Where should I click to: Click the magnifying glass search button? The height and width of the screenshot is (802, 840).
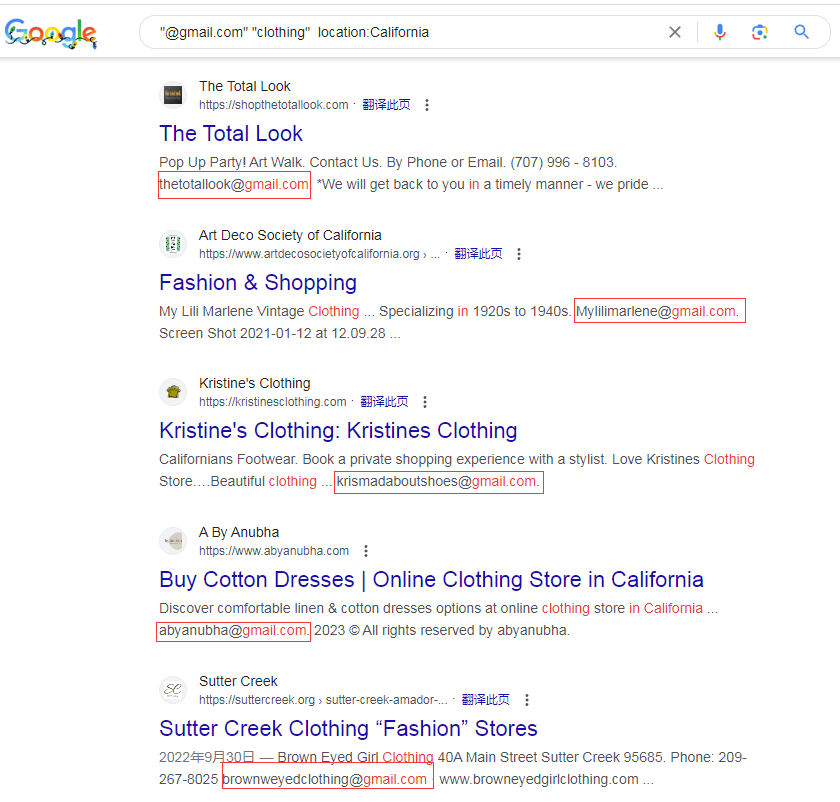[x=801, y=32]
